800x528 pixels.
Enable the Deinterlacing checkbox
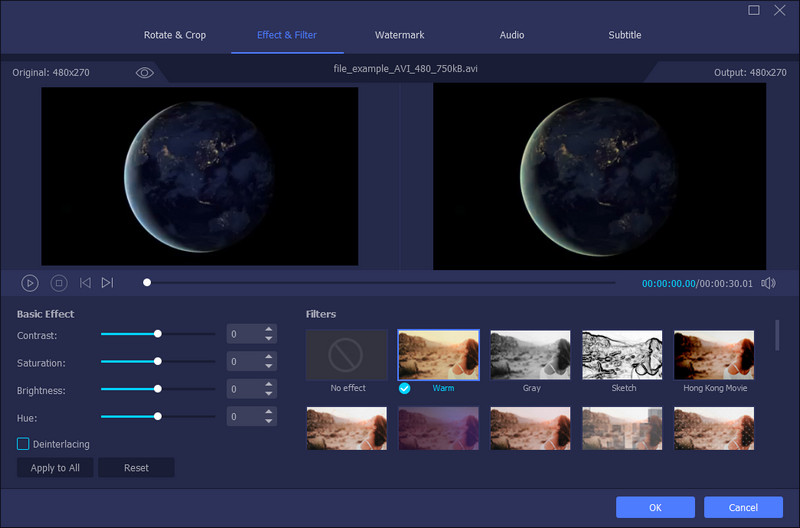point(23,444)
